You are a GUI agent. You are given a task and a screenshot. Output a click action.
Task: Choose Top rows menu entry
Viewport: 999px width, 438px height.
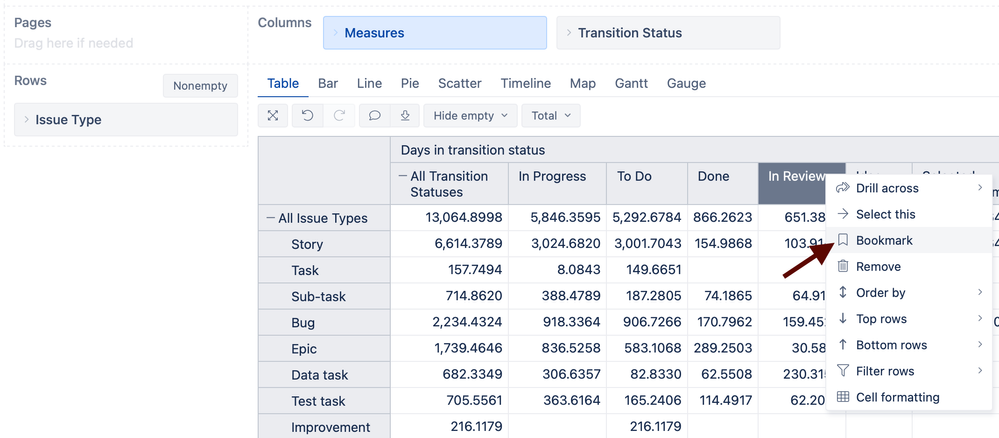(909, 319)
